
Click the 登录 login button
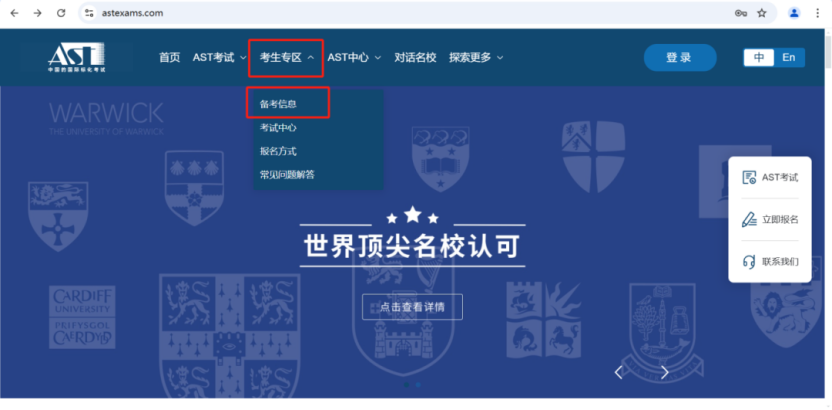(x=679, y=58)
